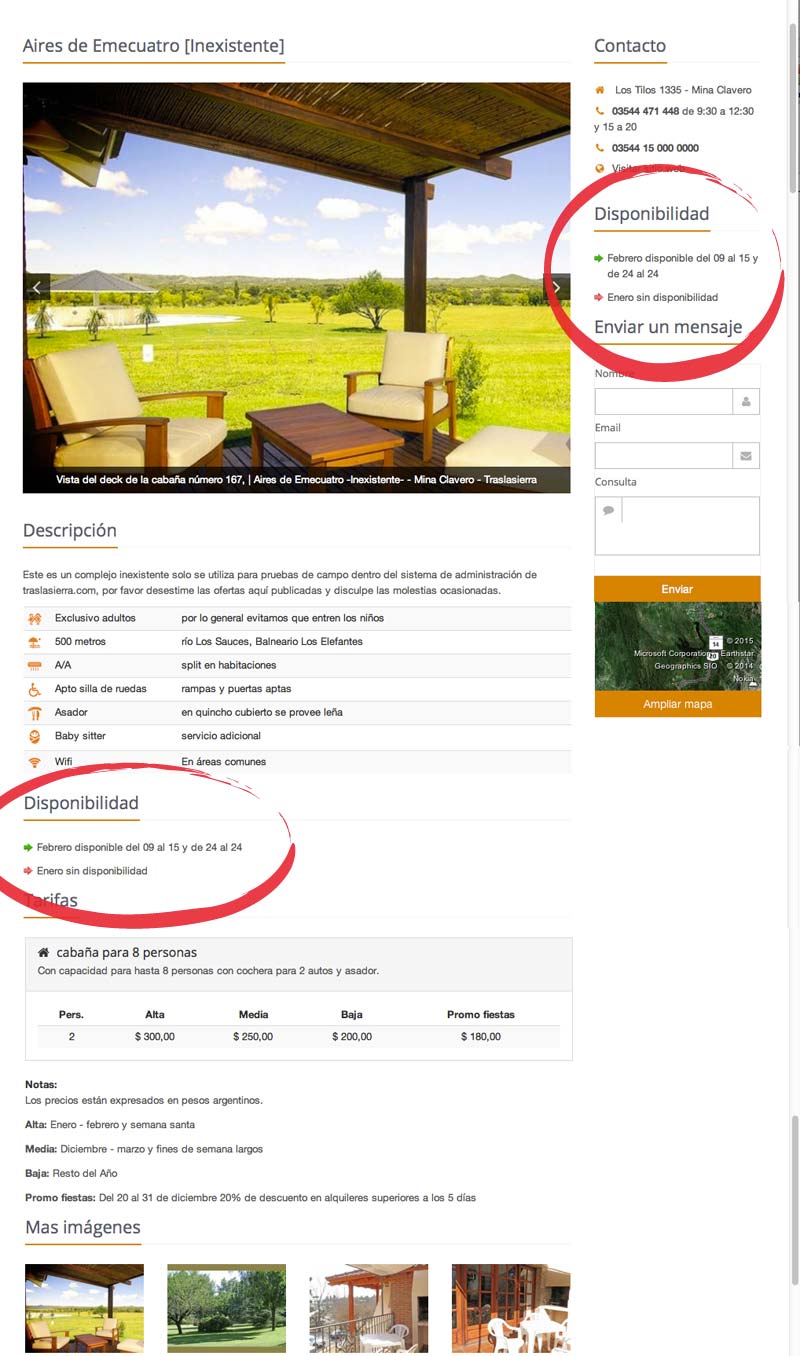Click the previous image arrow on the slideshow
Screen dimensions: 800x1356
click(37, 288)
